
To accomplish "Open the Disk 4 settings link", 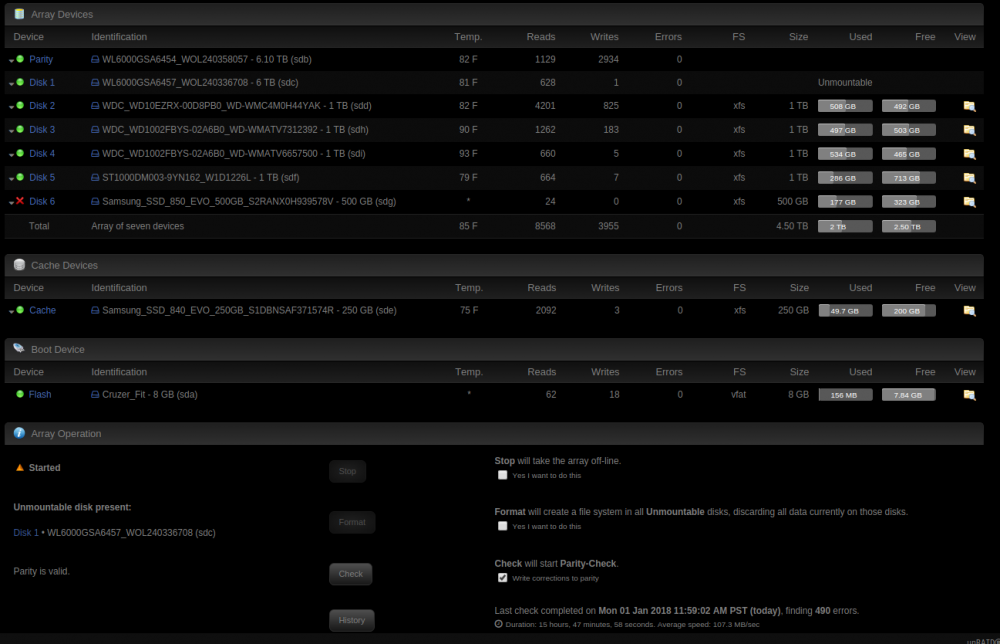I will click(42, 154).
